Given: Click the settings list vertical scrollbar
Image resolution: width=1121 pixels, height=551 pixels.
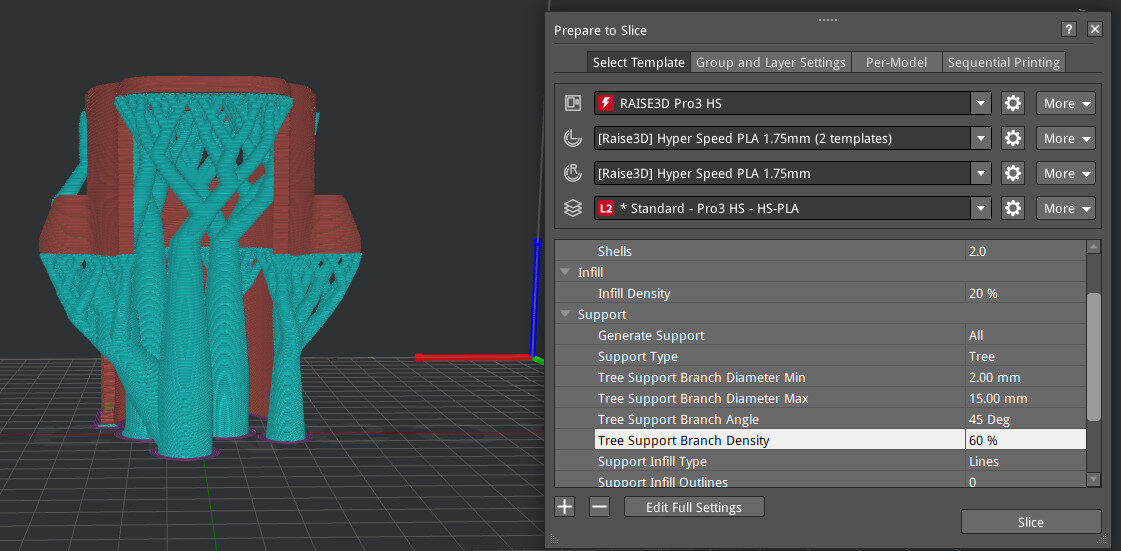Looking at the screenshot, I should [1093, 357].
